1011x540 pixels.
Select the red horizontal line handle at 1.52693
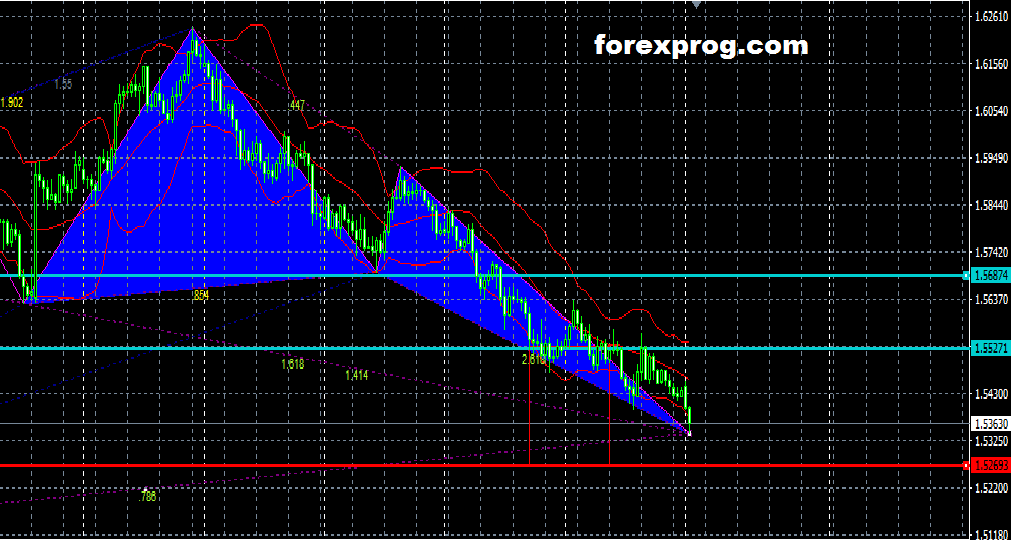coord(966,466)
